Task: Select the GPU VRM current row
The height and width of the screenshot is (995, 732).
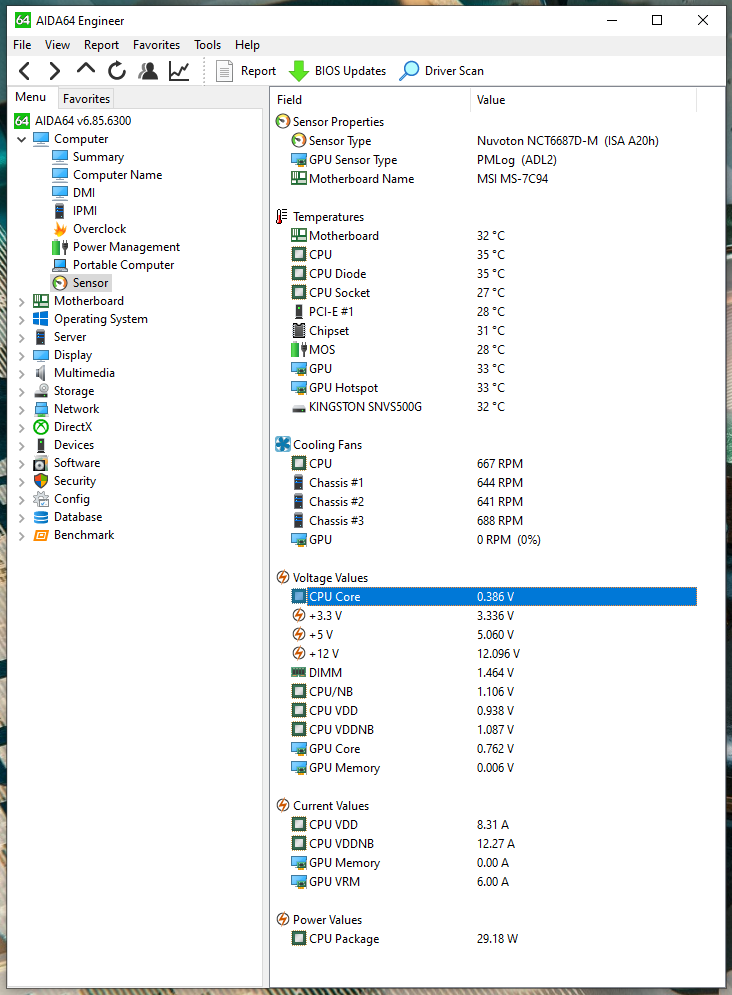Action: (x=493, y=881)
